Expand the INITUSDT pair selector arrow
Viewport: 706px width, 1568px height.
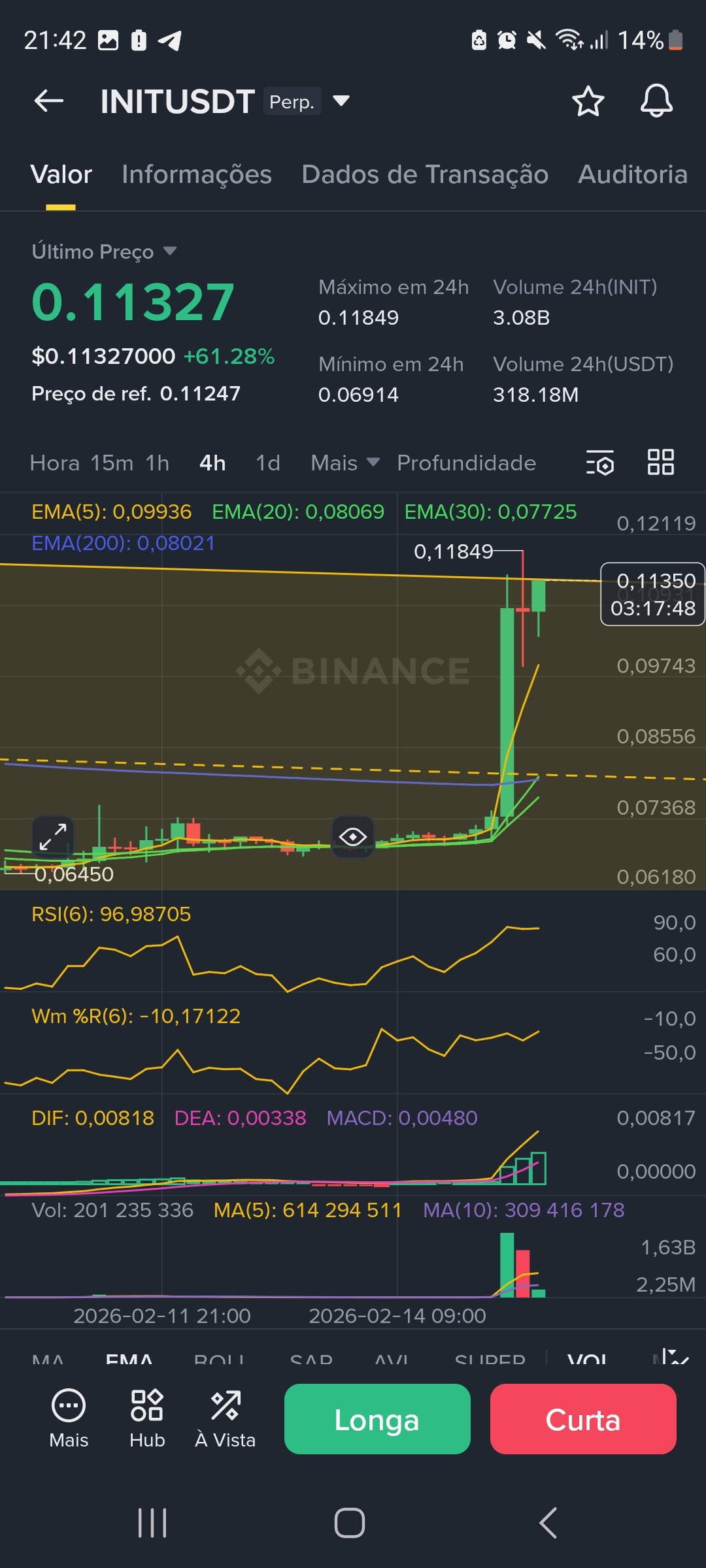point(341,101)
